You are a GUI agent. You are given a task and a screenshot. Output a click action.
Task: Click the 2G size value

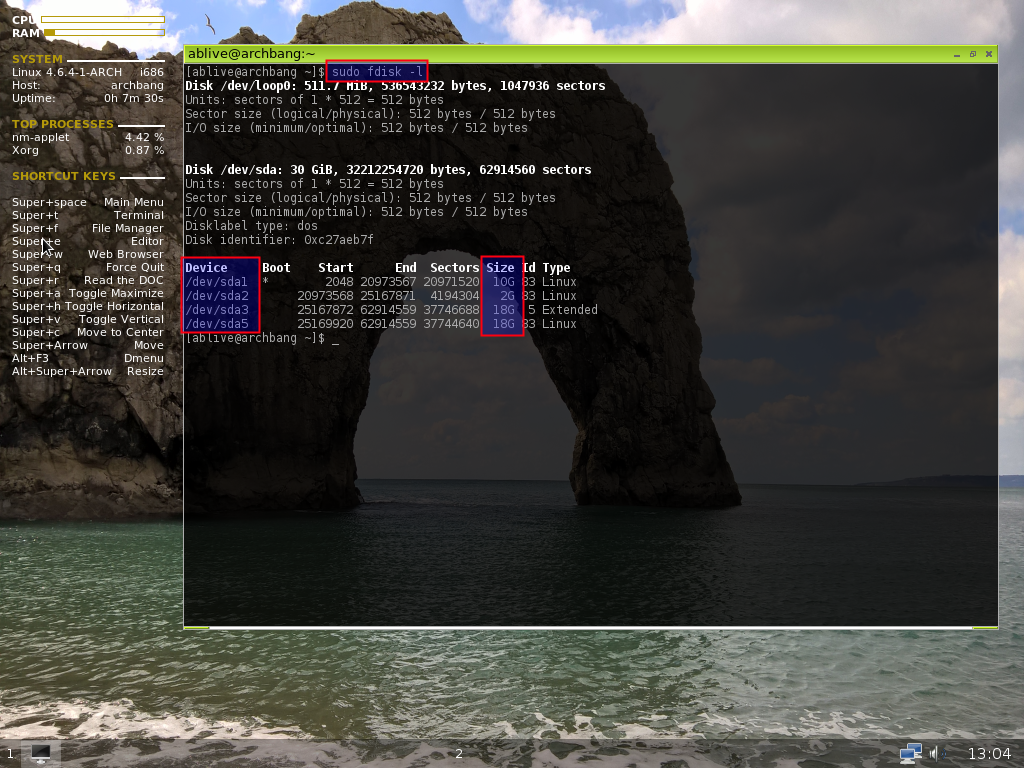tap(507, 296)
